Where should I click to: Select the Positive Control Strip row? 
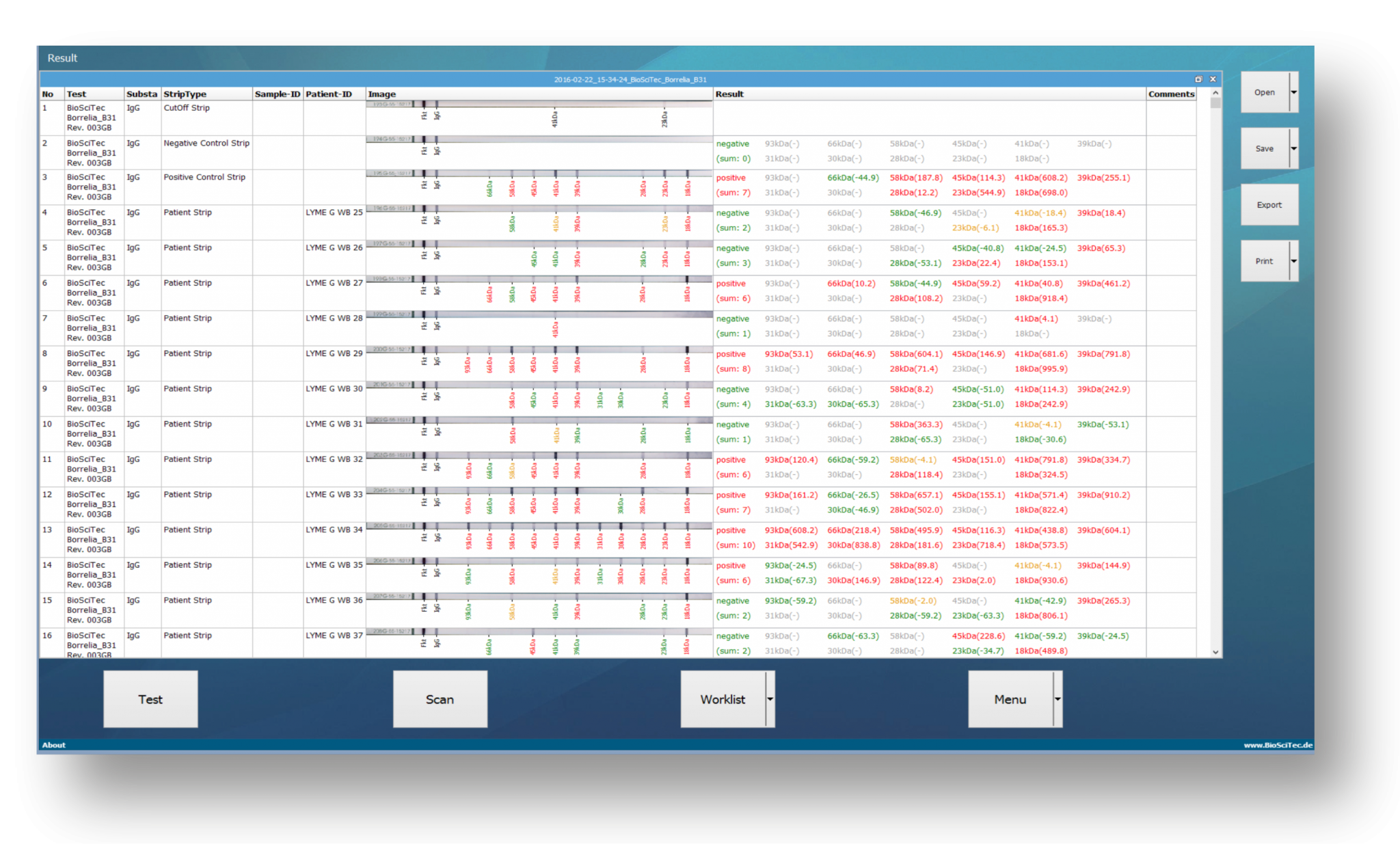coord(204,178)
